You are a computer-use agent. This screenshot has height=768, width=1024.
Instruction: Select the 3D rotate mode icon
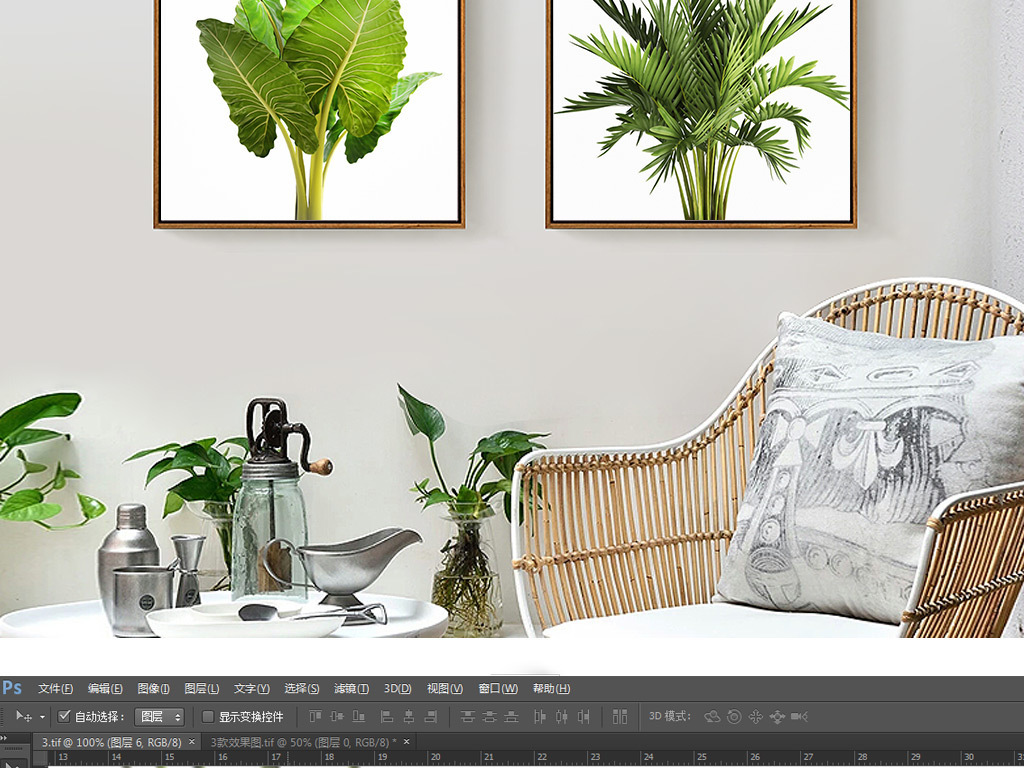point(713,717)
